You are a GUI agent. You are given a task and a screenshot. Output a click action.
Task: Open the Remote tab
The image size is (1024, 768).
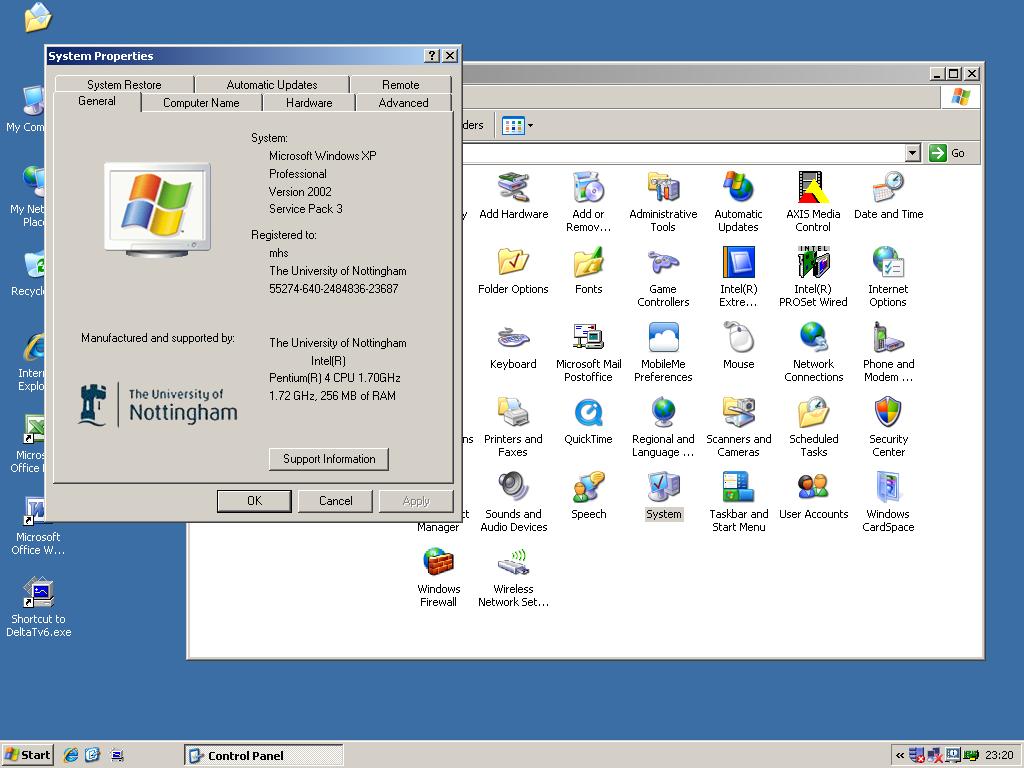[x=400, y=85]
